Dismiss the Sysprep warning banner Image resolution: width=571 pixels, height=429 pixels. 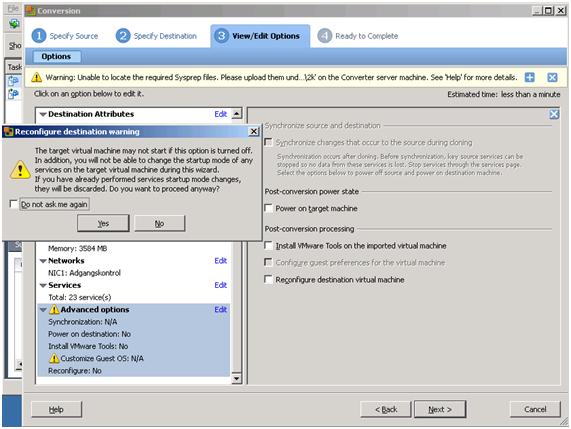tap(552, 77)
